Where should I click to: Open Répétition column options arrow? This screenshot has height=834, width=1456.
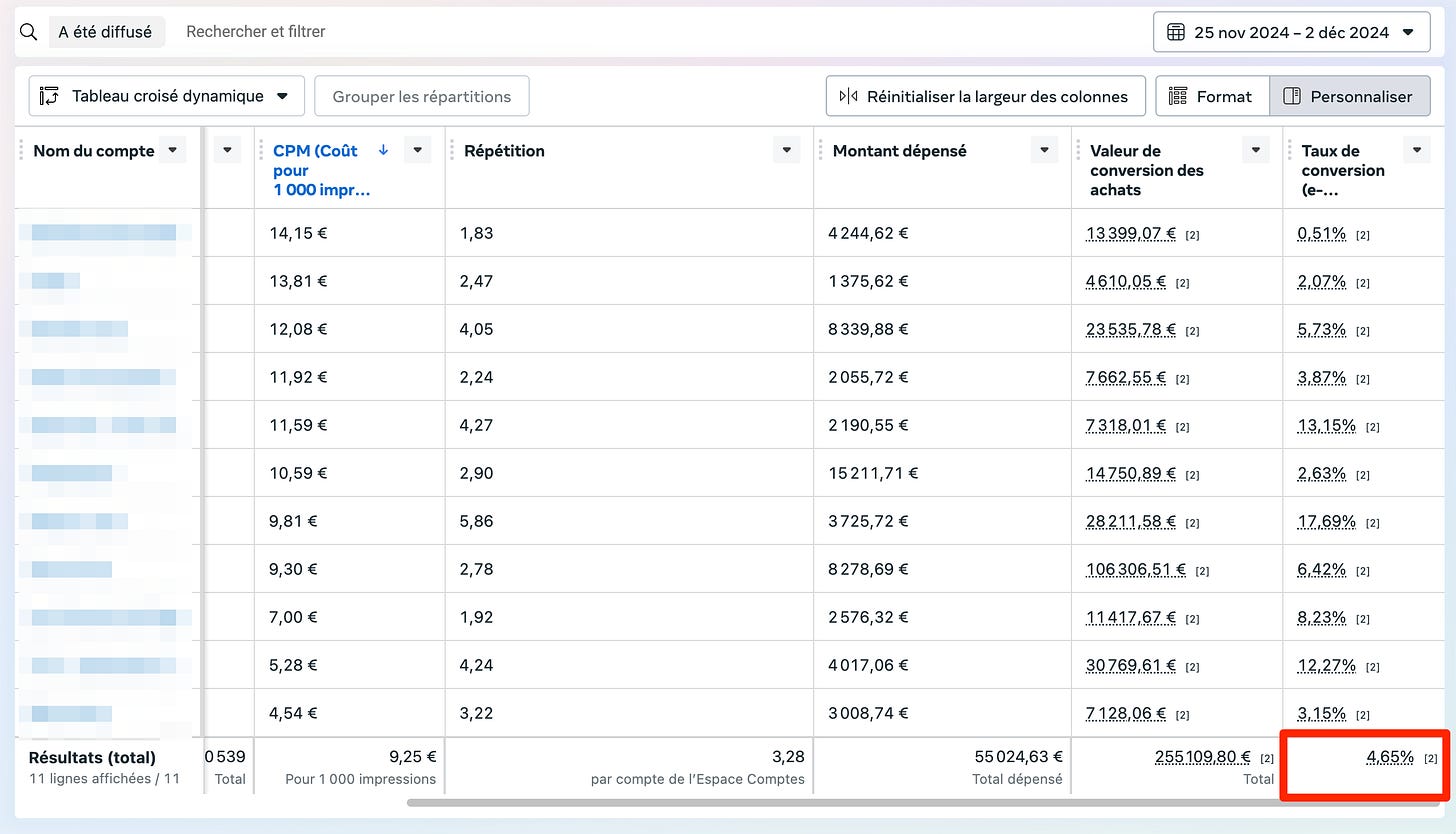[787, 150]
